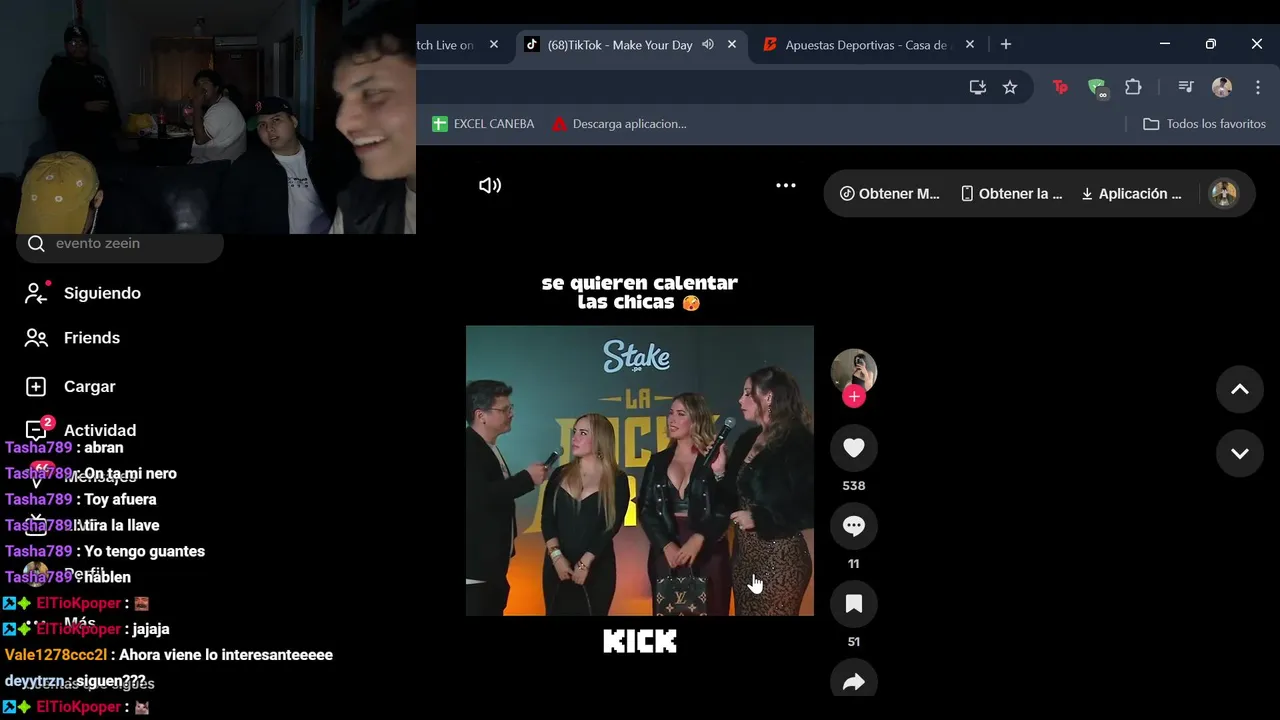Image resolution: width=1280 pixels, height=720 pixels.
Task: Open the media control playlist icon
Action: [1186, 87]
